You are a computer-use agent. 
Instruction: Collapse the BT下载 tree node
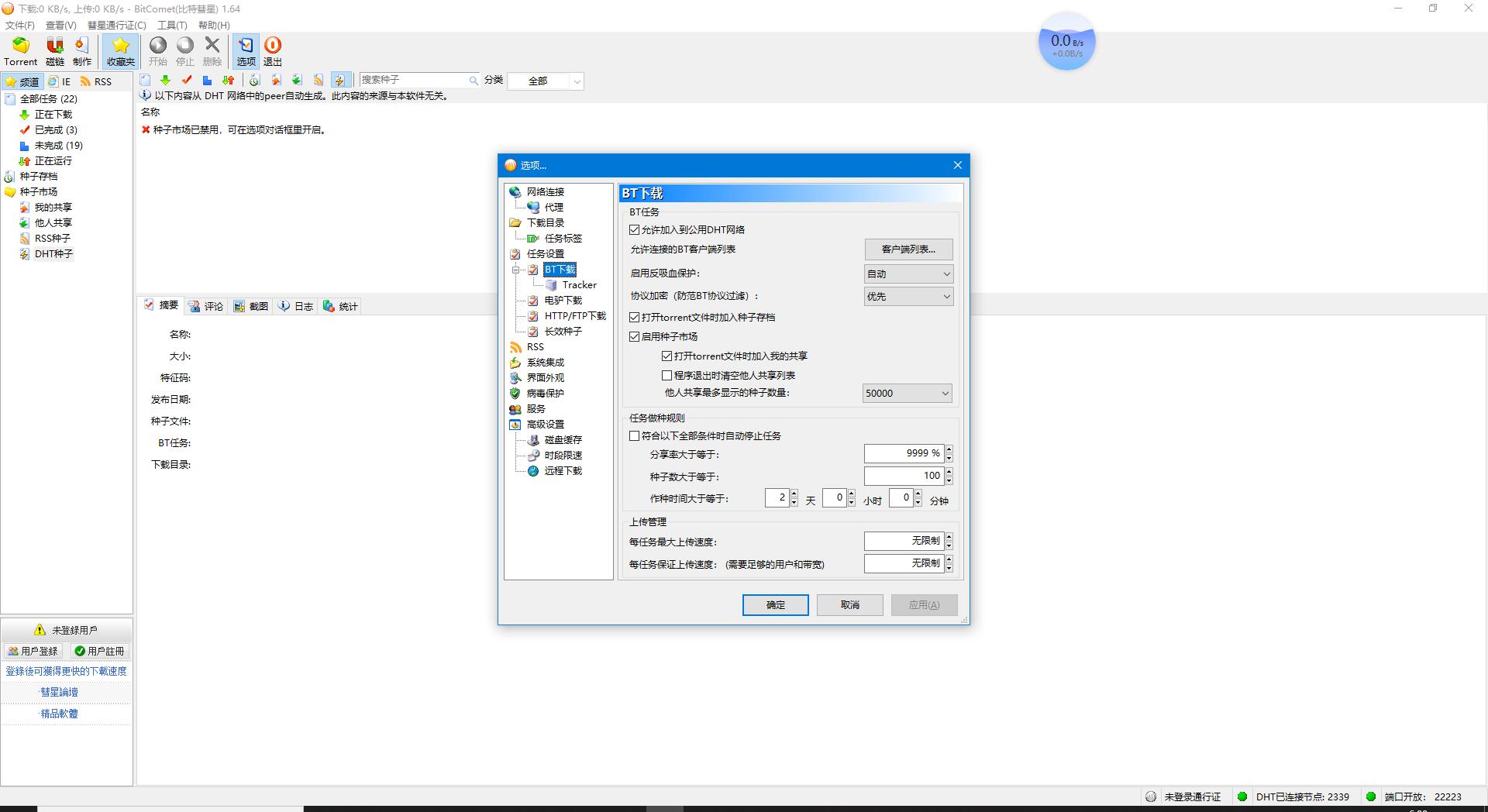[515, 270]
